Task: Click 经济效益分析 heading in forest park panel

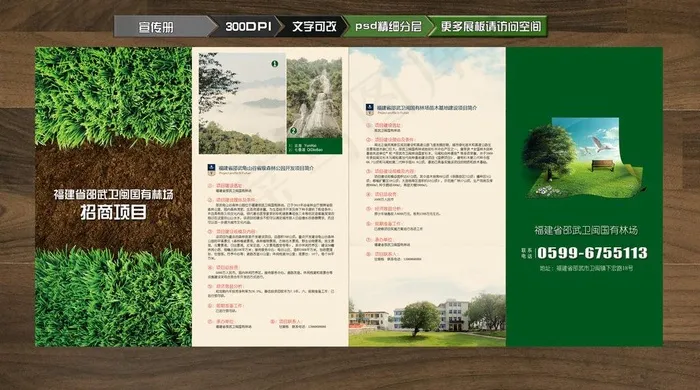Action: tap(229, 286)
